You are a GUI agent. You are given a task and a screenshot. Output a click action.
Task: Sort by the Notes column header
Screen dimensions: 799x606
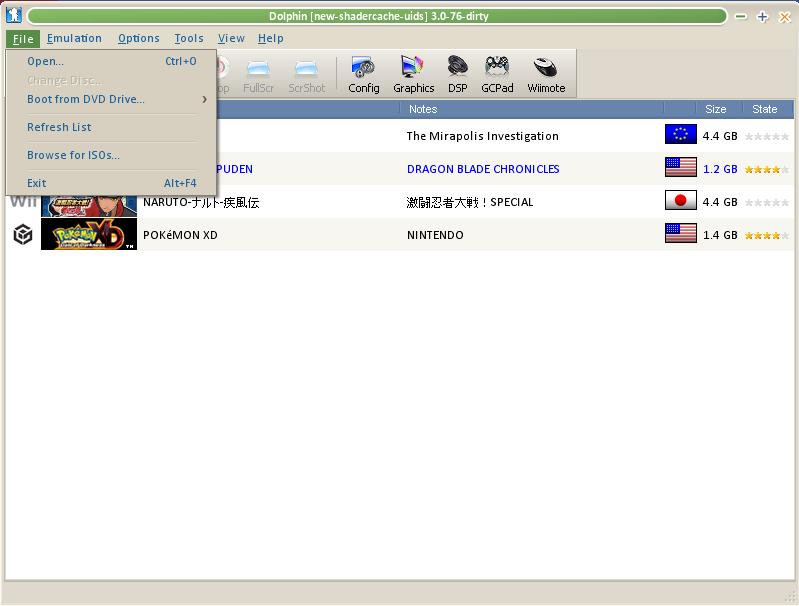(531, 109)
